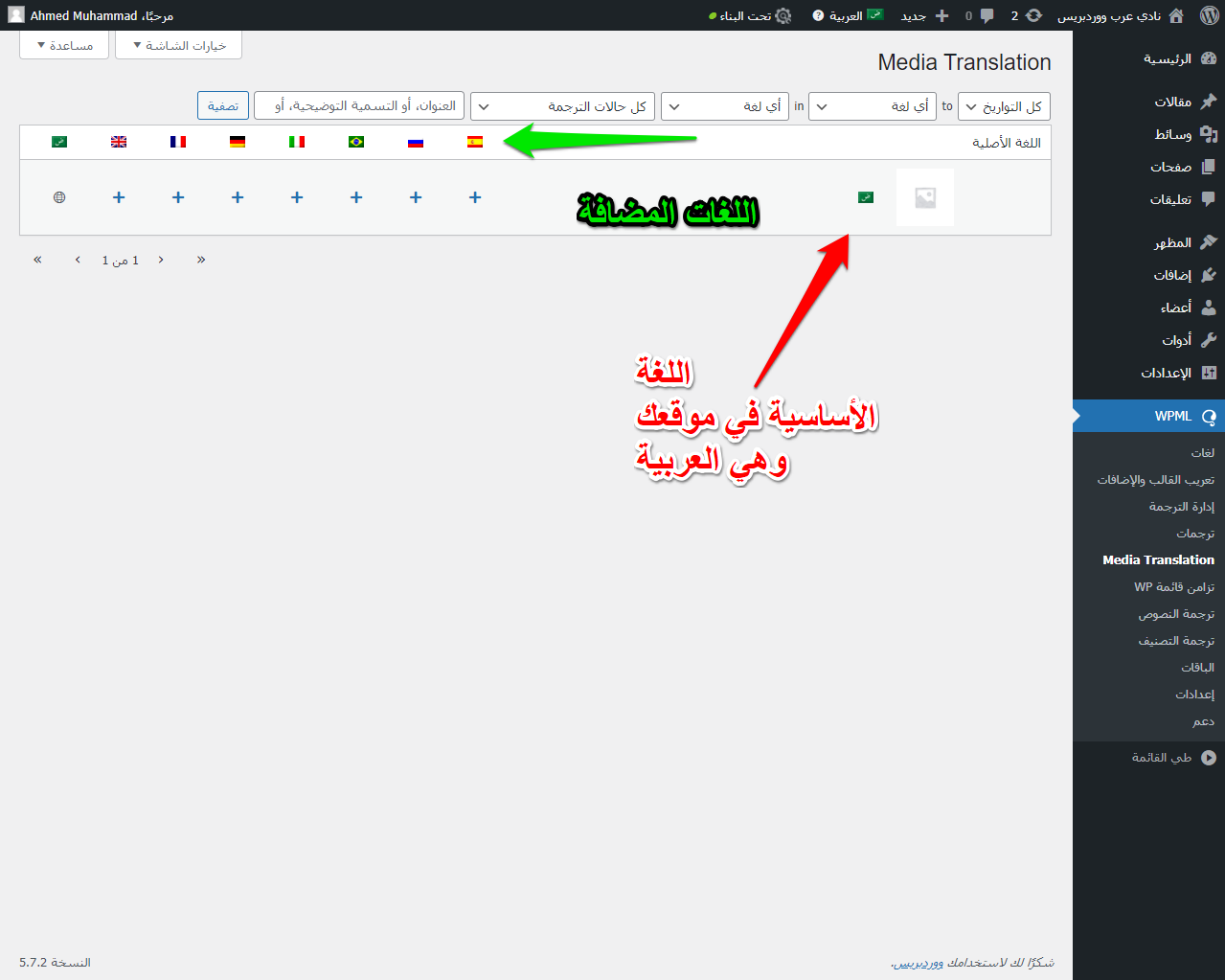Add French translation with the plus icon
Screen dimensions: 1225x980
pos(178,197)
